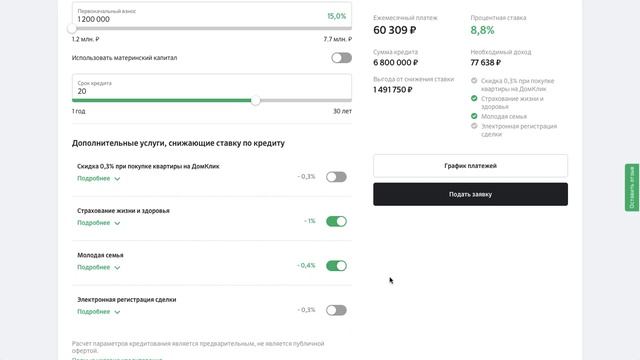Click the 1 год minimum term label

pos(79,111)
